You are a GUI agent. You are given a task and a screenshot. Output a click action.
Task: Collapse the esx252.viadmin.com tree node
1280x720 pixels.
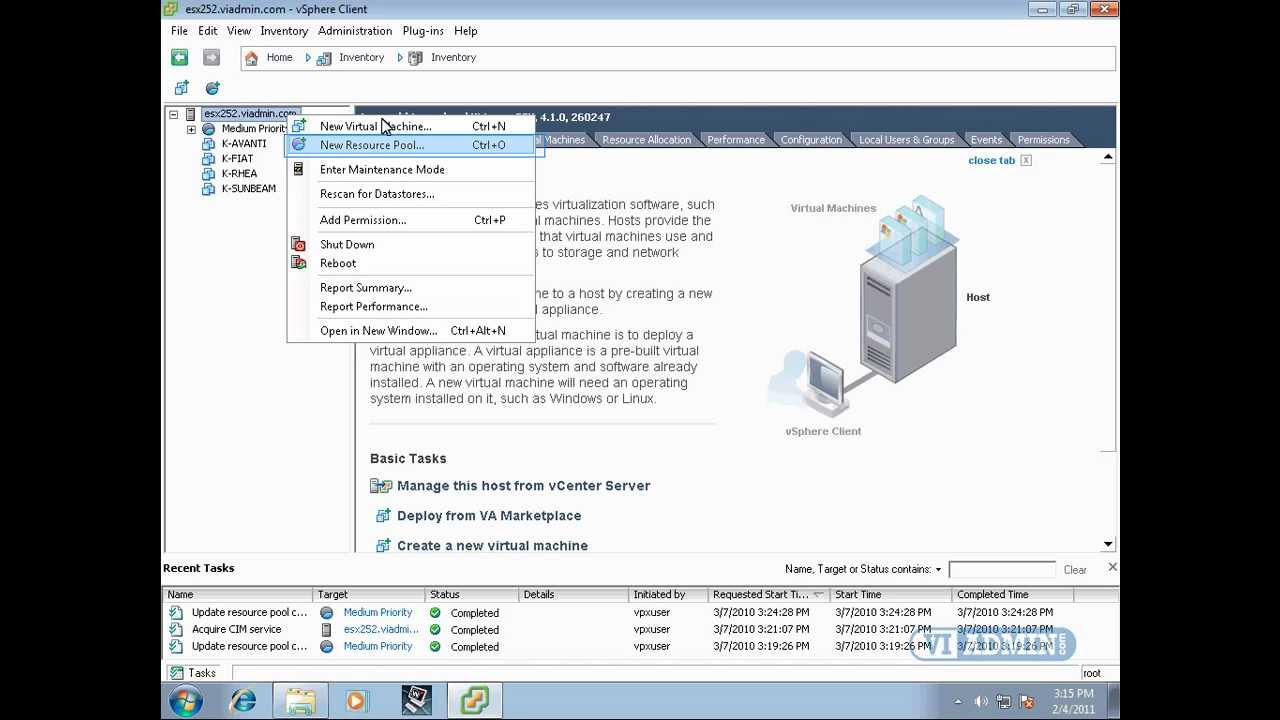[x=173, y=114]
